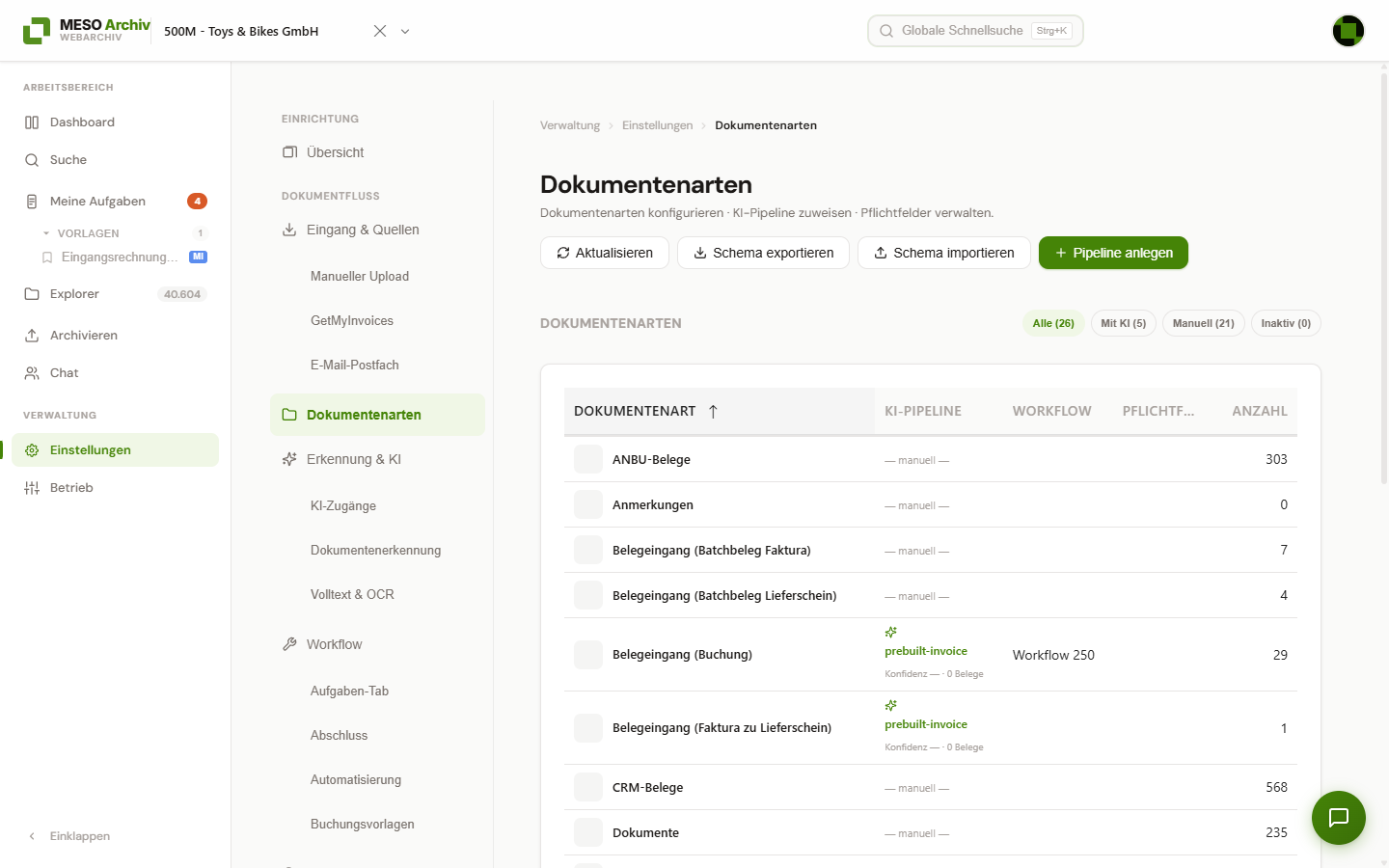Open Manueller Upload settings
This screenshot has width=1389, height=868.
pos(360,277)
